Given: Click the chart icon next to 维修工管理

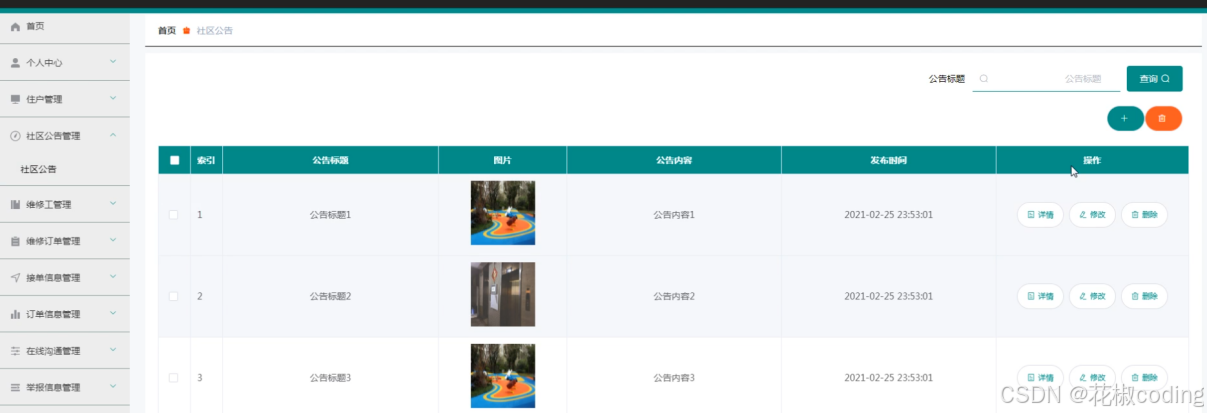Looking at the screenshot, I should tap(15, 205).
